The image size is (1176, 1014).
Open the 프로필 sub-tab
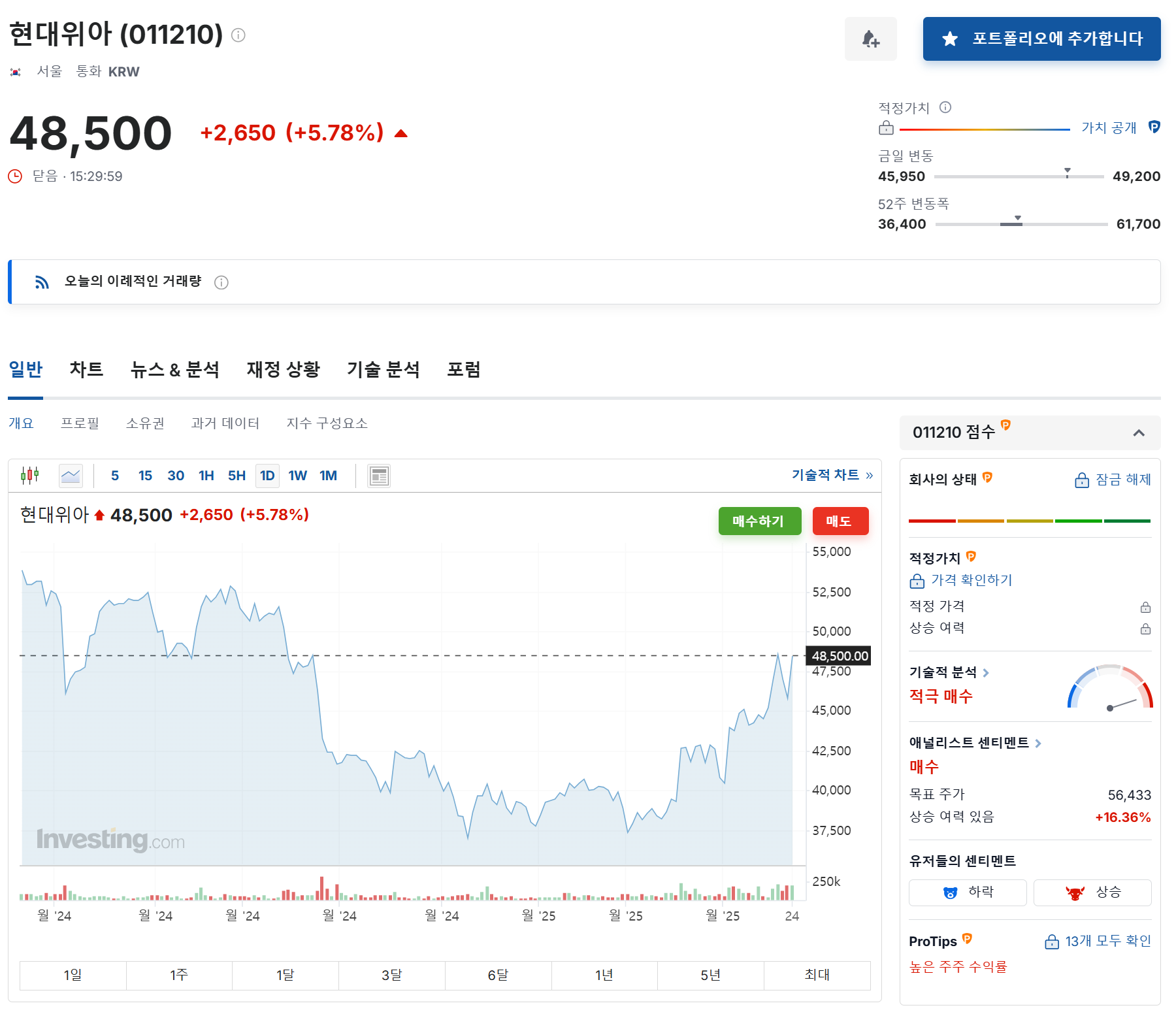pyautogui.click(x=80, y=423)
